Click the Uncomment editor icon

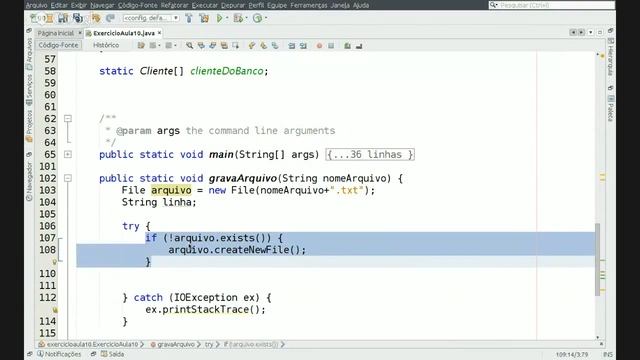(x=359, y=46)
